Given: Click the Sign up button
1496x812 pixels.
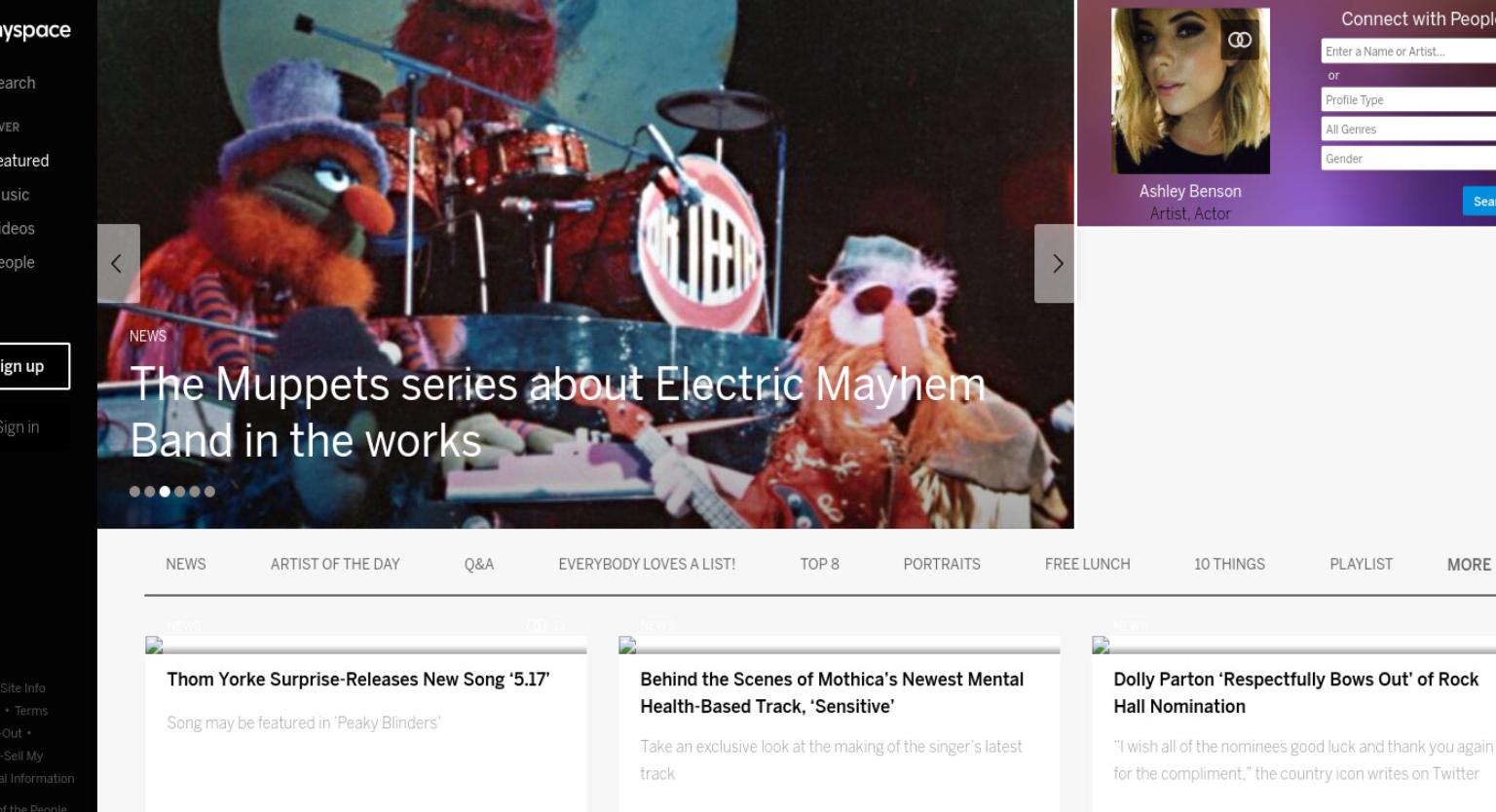Looking at the screenshot, I should [x=34, y=366].
